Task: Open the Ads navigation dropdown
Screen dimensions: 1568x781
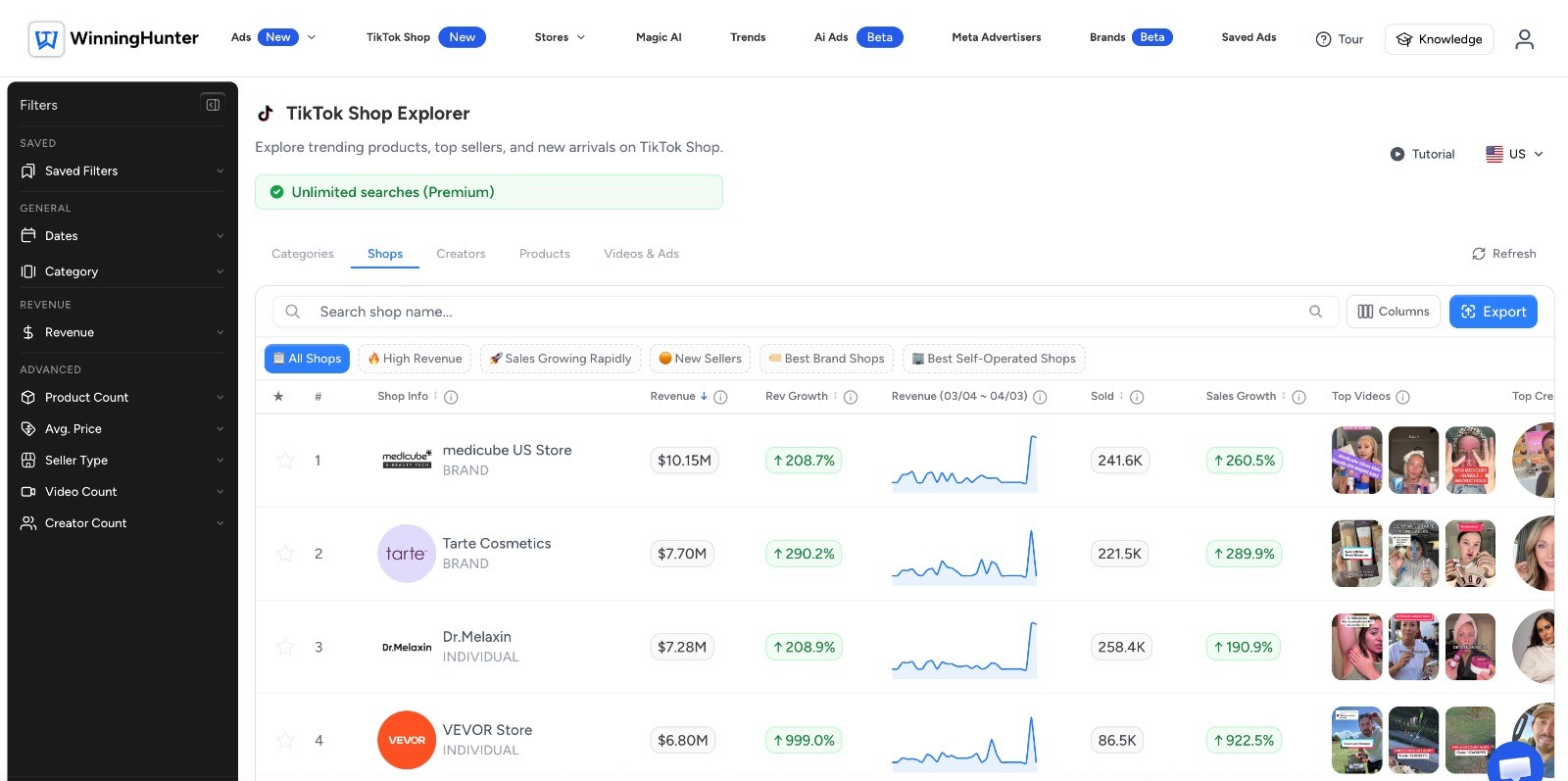Action: 273,37
